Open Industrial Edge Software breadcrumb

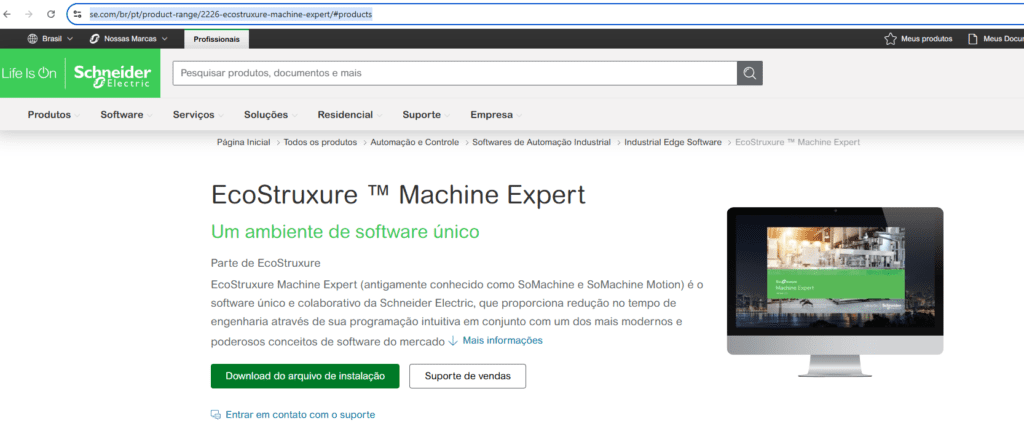click(673, 142)
